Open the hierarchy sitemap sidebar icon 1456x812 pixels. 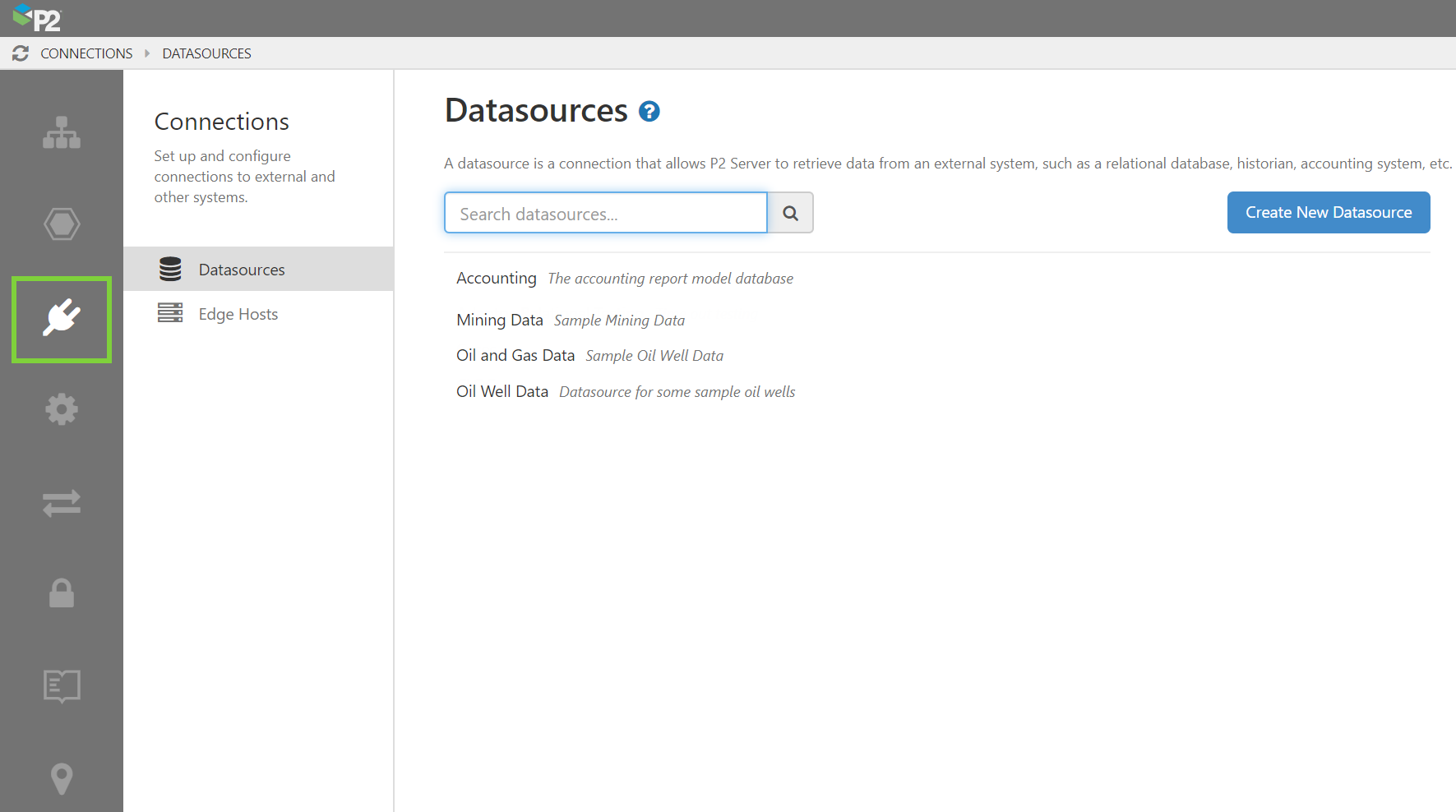click(62, 132)
